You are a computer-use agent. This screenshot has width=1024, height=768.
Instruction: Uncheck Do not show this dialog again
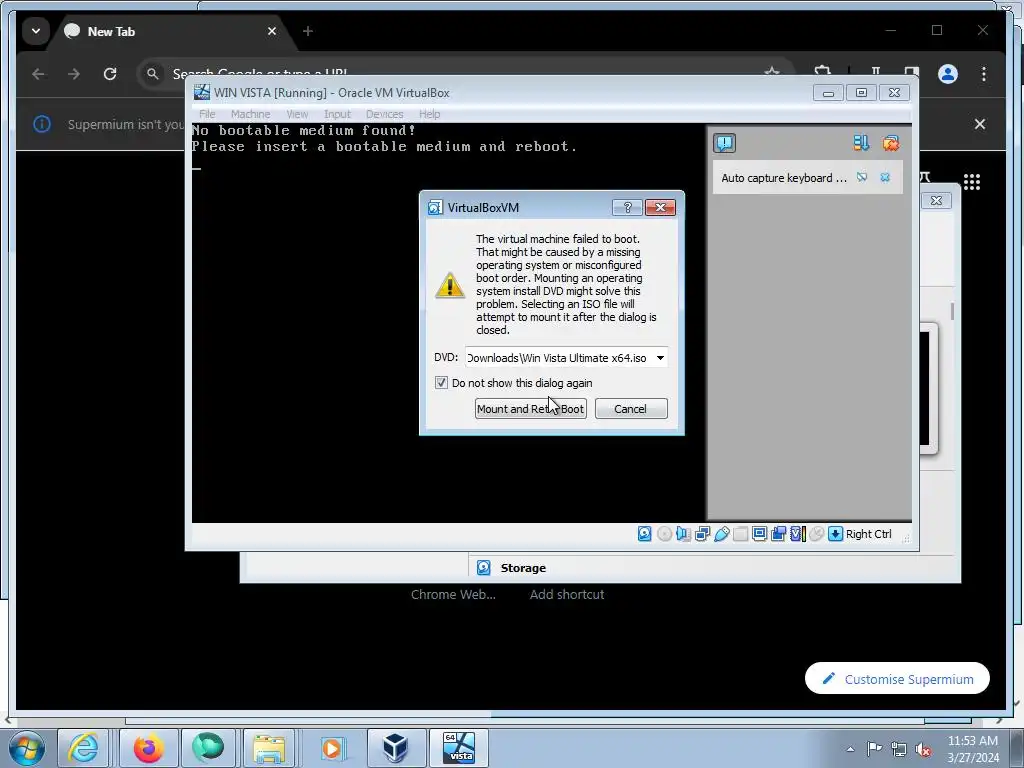(x=441, y=383)
